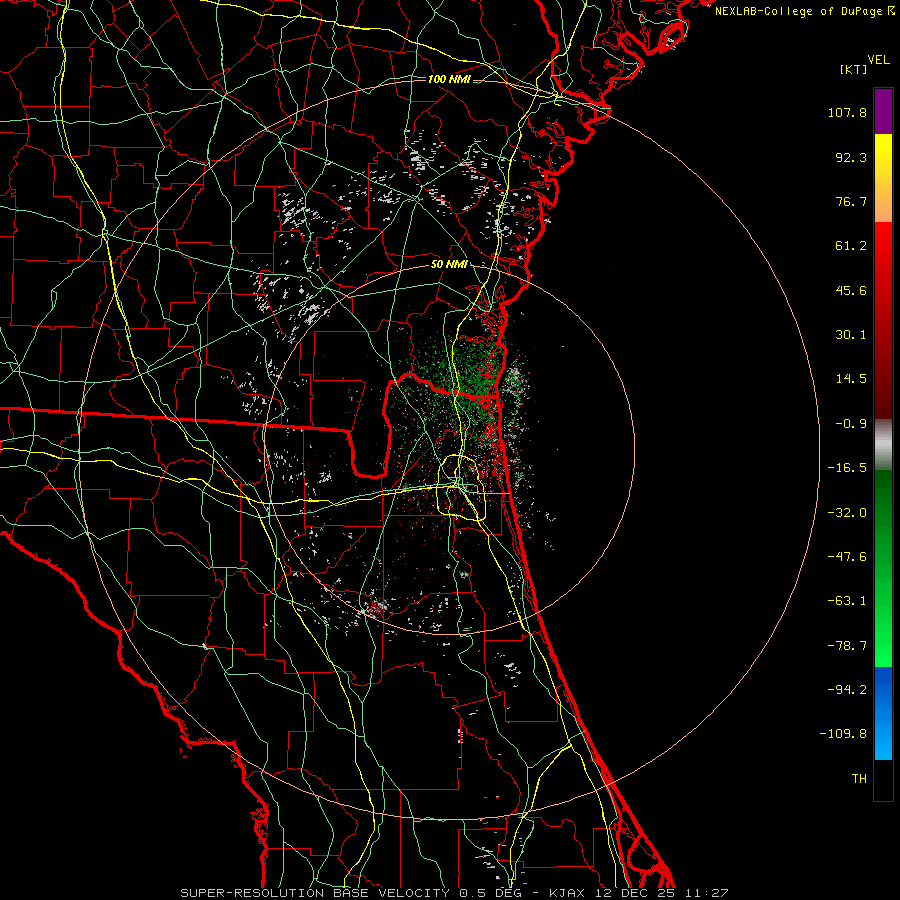Select the 92.3 scale value

click(851, 157)
